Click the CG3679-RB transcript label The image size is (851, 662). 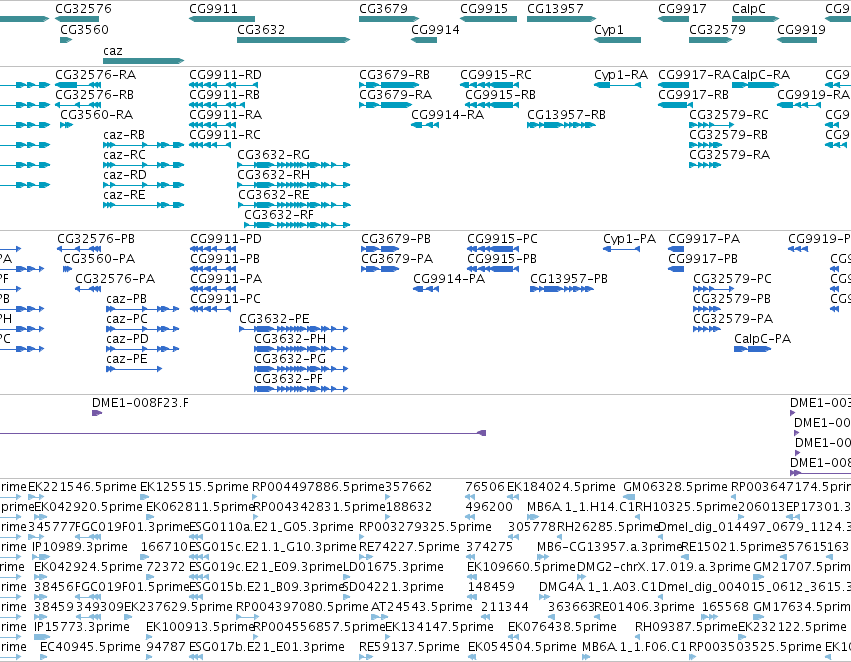(x=395, y=74)
